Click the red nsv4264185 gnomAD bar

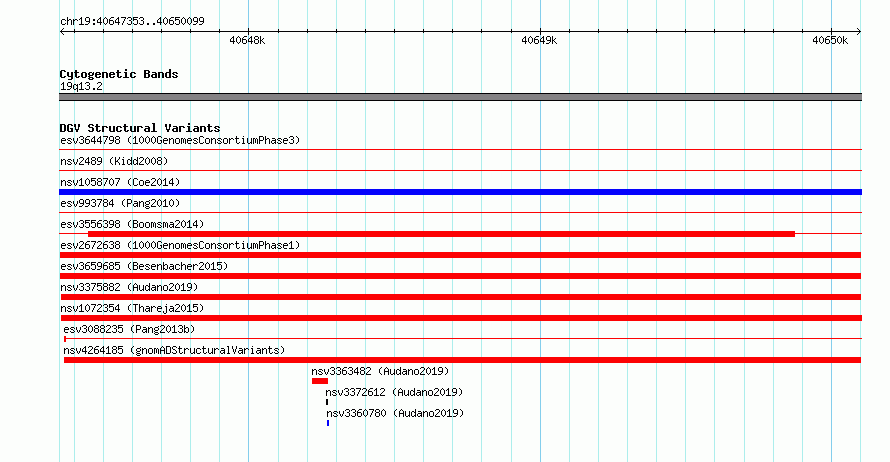click(x=462, y=360)
